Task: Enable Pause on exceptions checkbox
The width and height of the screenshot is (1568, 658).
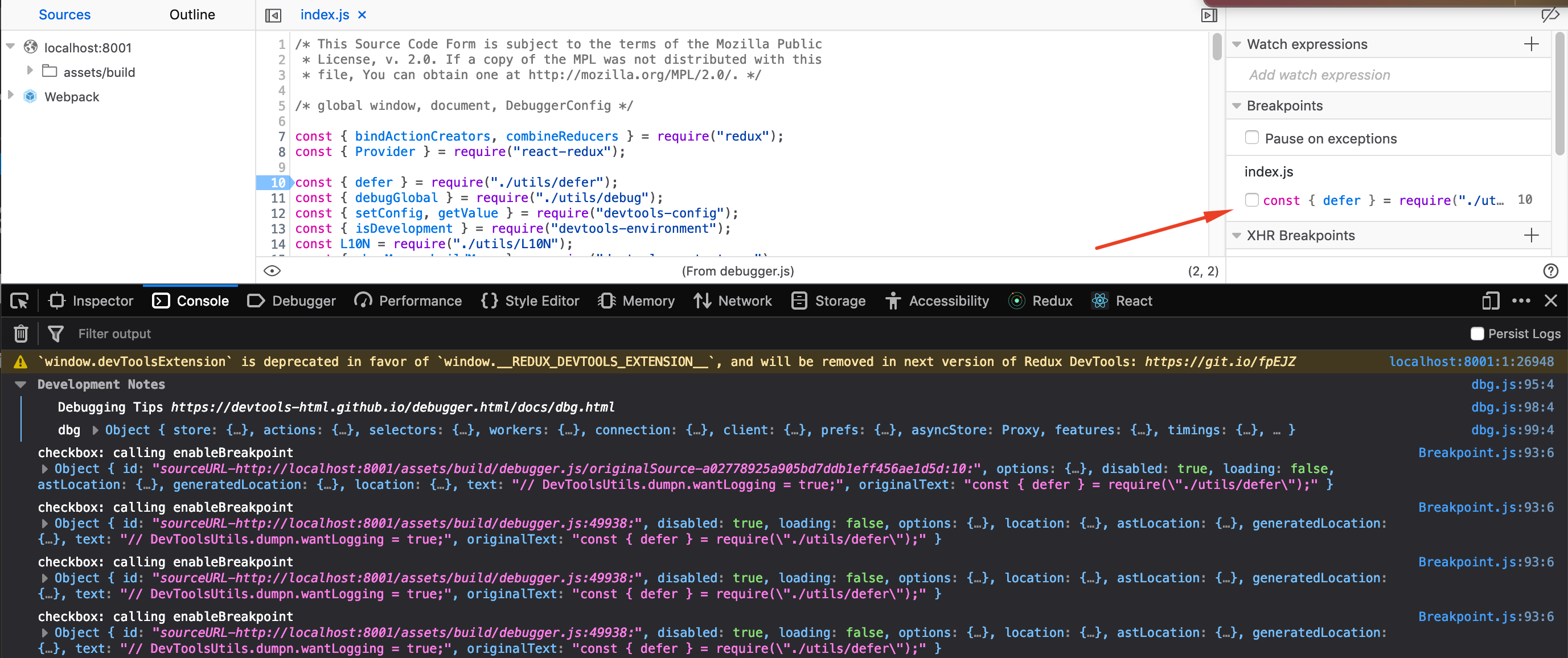Action: tap(1251, 138)
